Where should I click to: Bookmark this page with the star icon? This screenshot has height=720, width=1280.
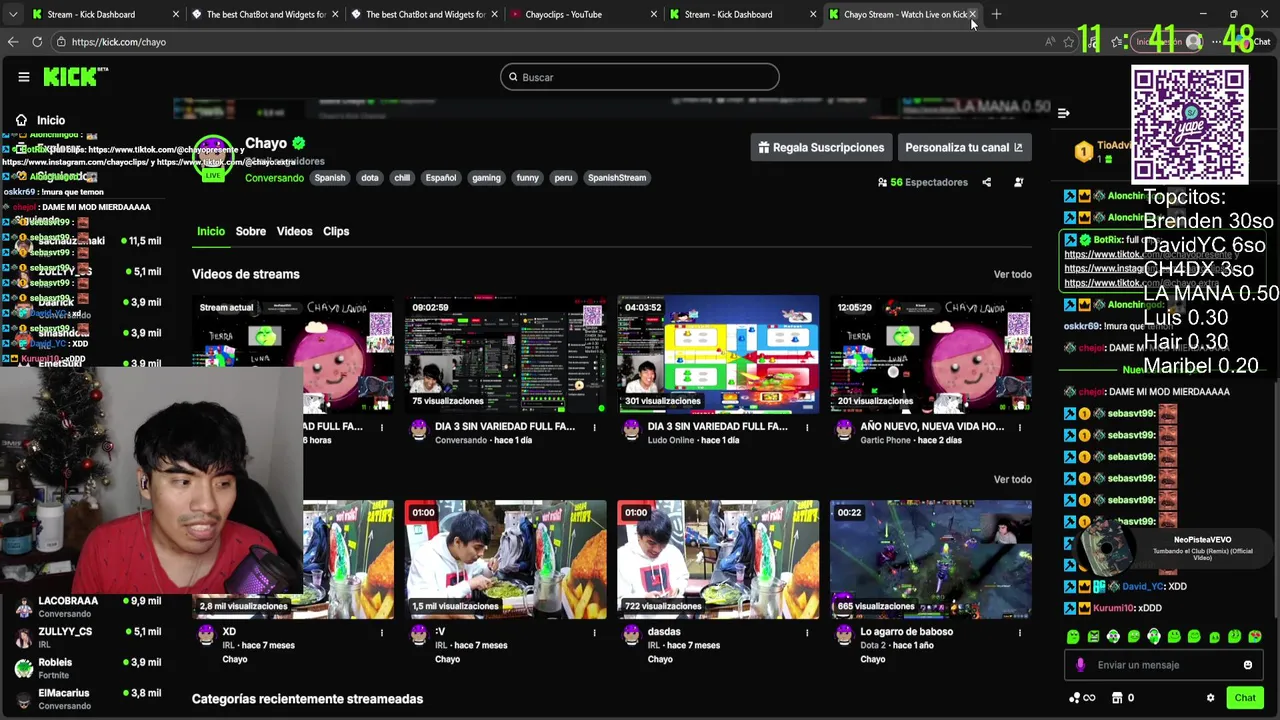point(1069,42)
